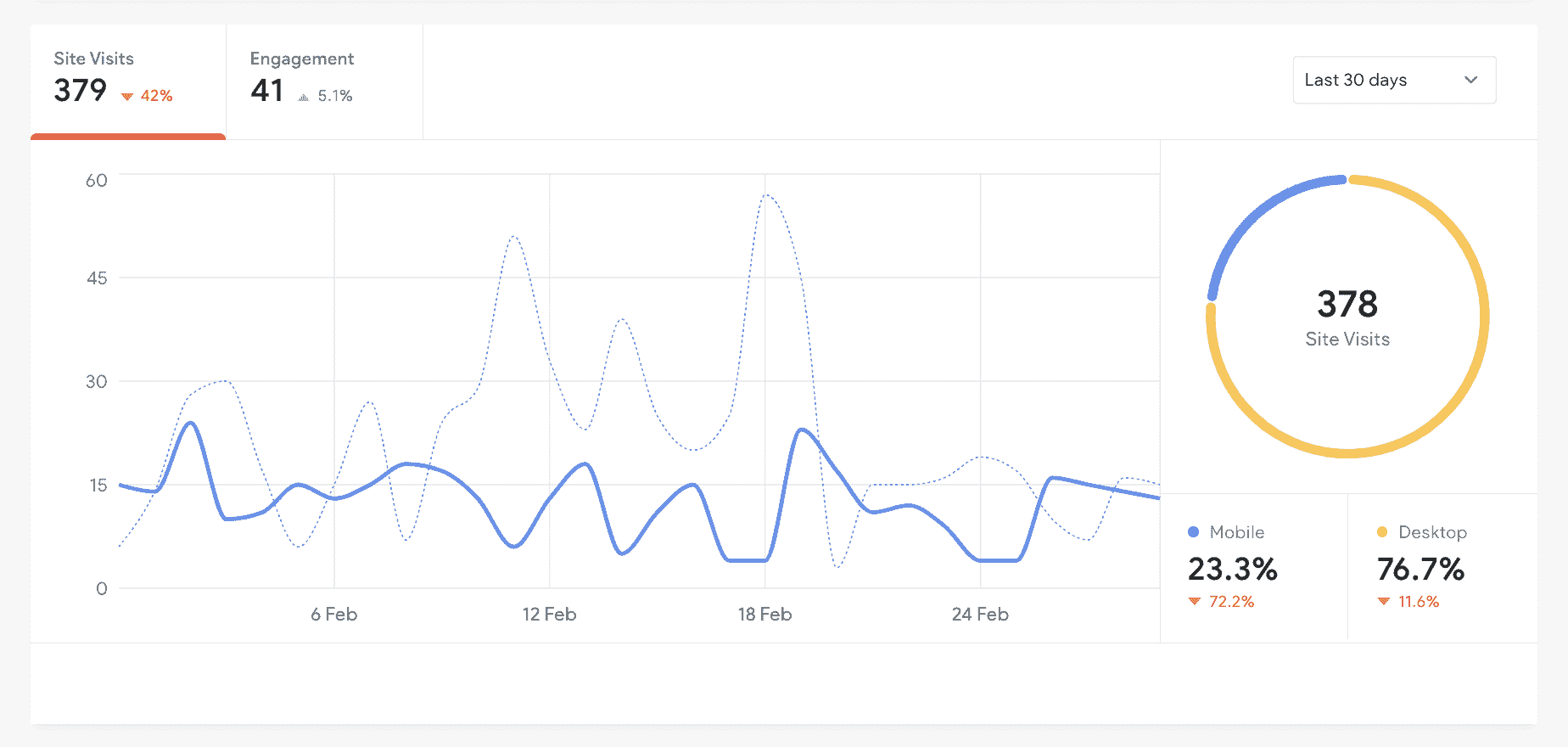Click the blue Mobile legend dot
The height and width of the screenshot is (747, 1568).
(1193, 532)
